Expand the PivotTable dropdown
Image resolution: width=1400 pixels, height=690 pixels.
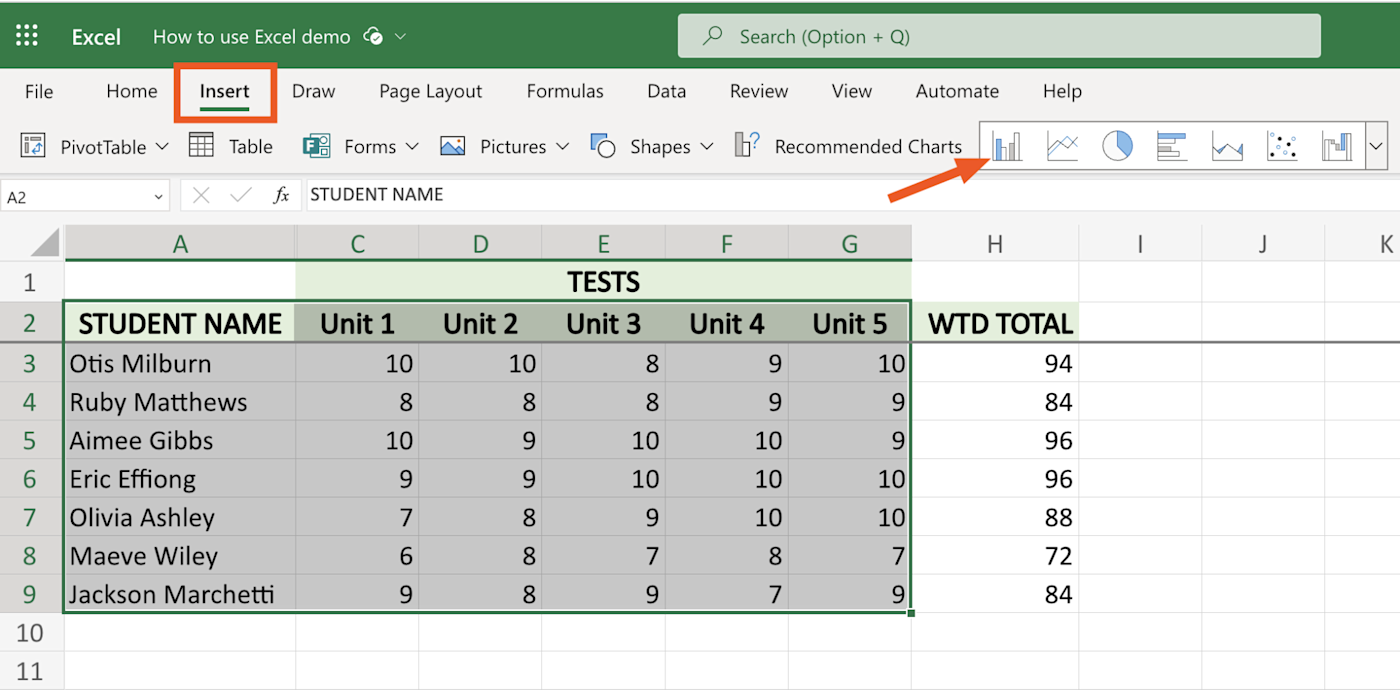pyautogui.click(x=163, y=147)
